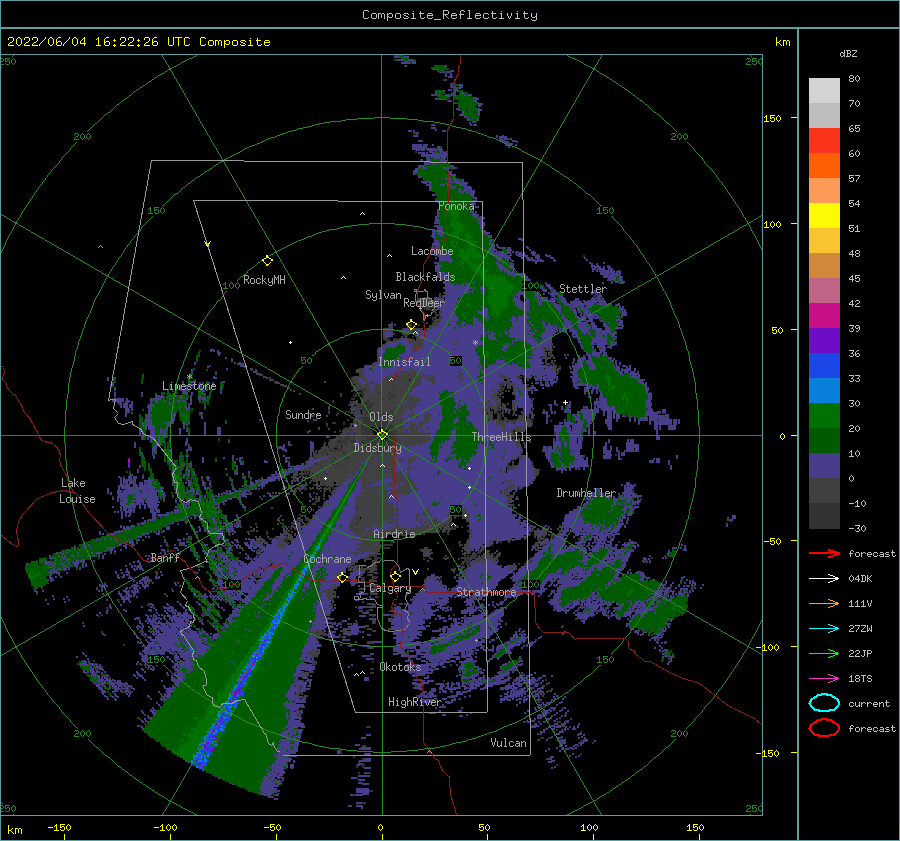
Task: Click the yellow diamond marker above Calgary
Action: pos(395,576)
